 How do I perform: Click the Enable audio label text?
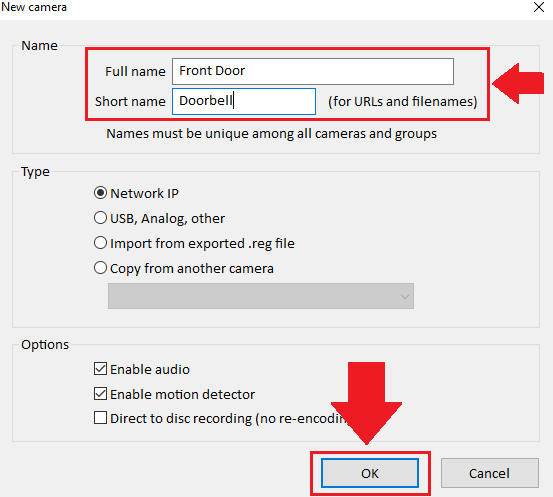pos(150,369)
